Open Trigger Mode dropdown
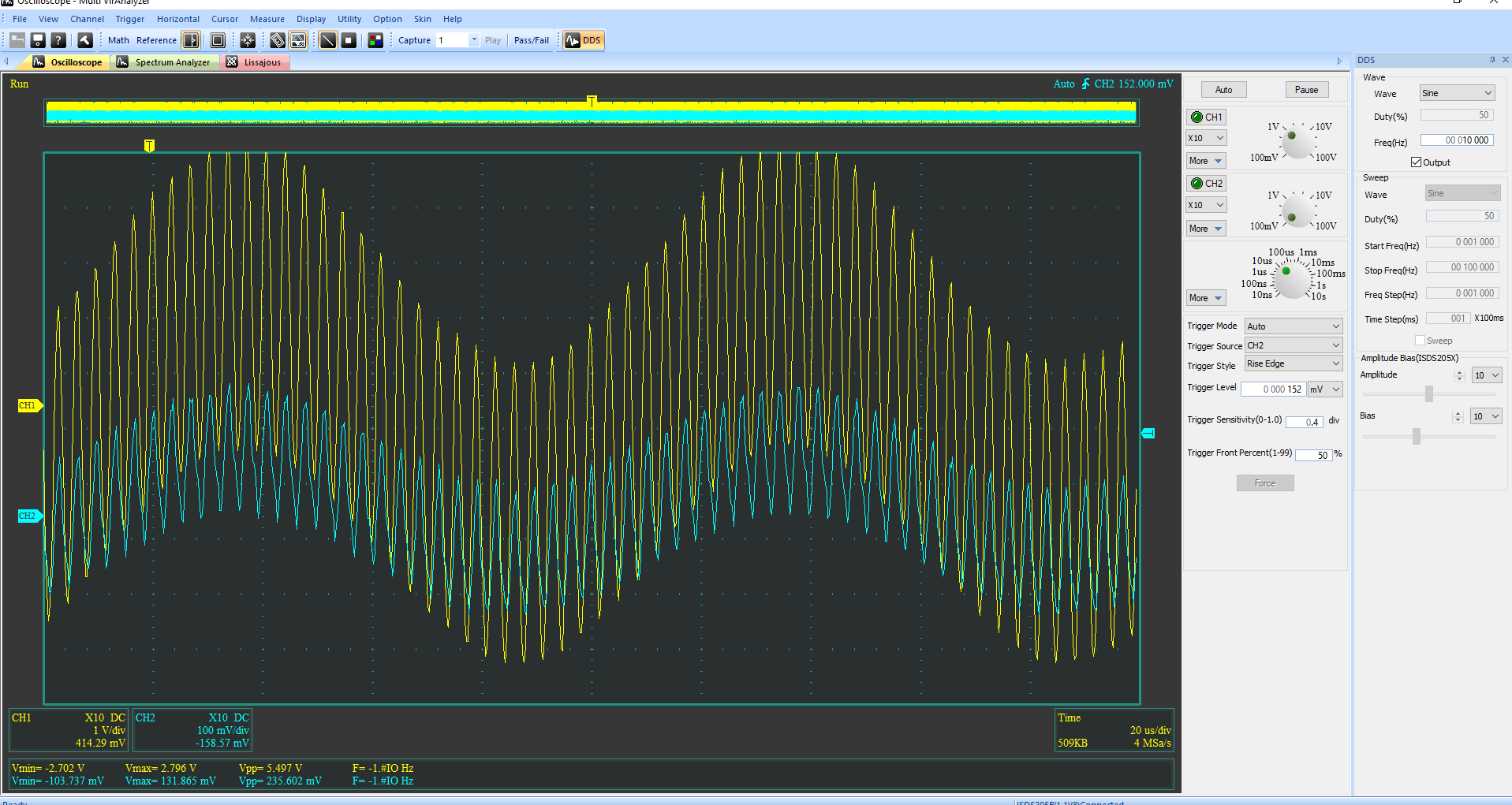Viewport: 1512px width, 805px height. point(1294,326)
